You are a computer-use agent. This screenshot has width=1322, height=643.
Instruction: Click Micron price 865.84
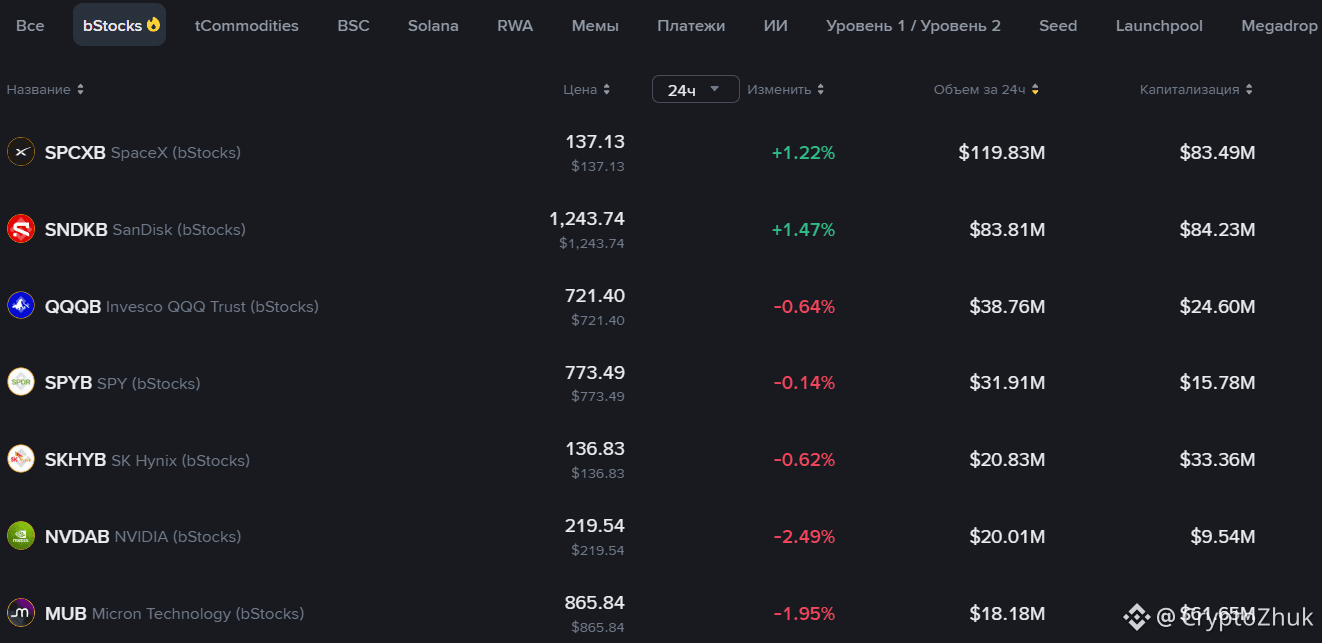595,603
